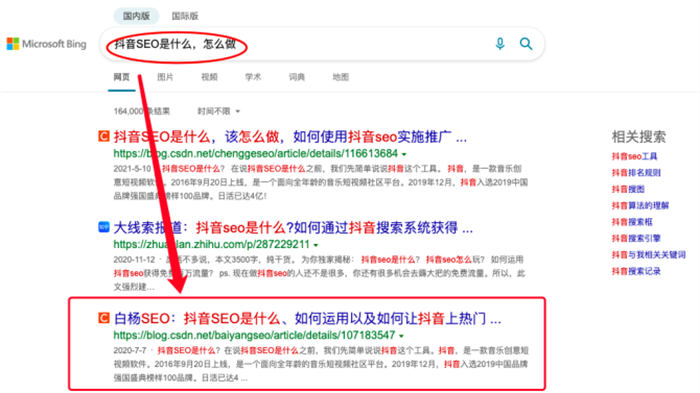Open related search 抖音seo工具

(634, 156)
